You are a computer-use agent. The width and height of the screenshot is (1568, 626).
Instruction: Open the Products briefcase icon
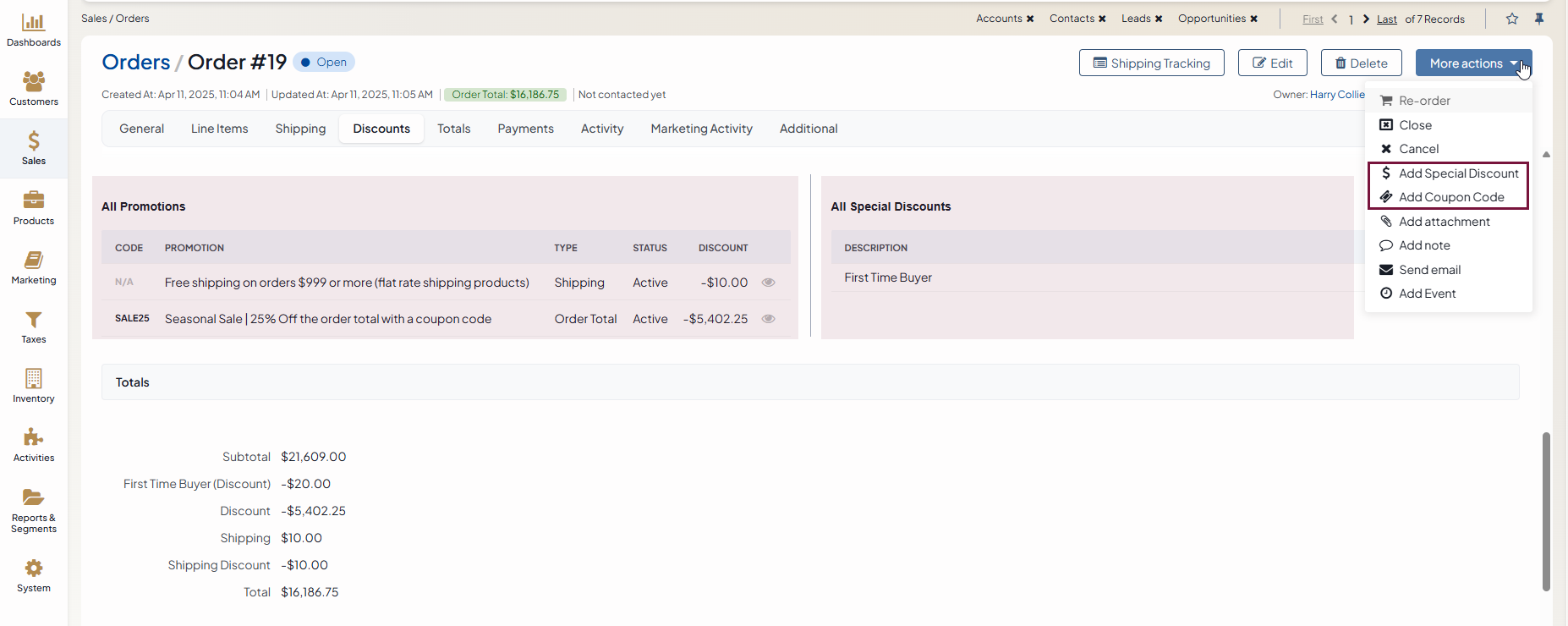tap(34, 200)
